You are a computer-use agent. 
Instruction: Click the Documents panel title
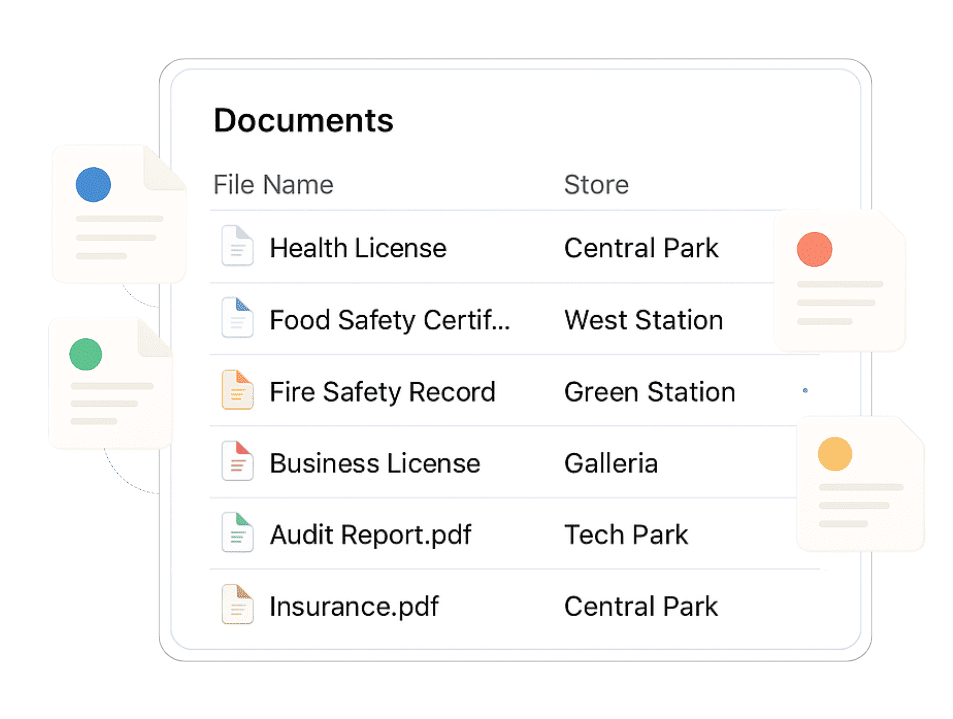click(x=303, y=120)
